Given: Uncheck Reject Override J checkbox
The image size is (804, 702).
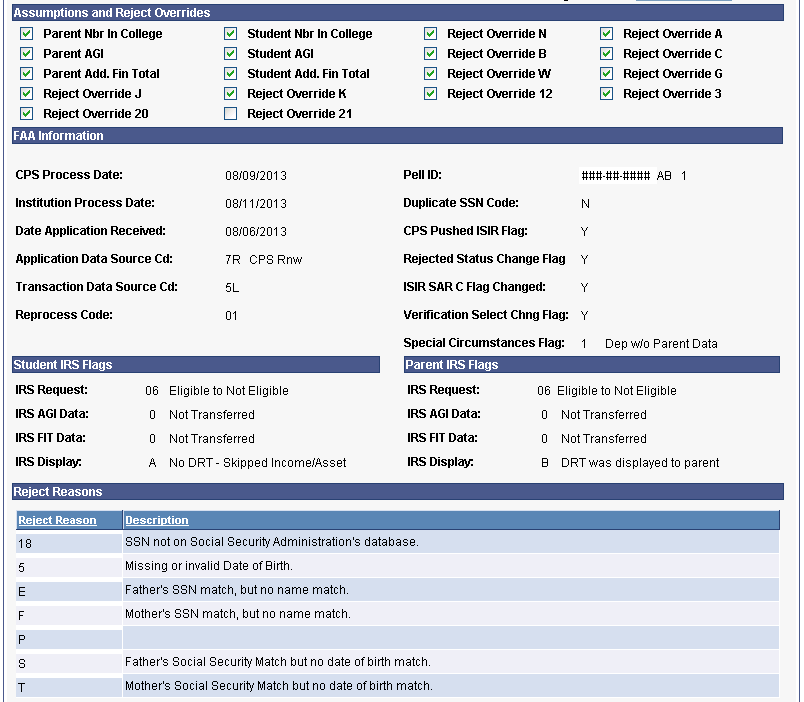Looking at the screenshot, I should pyautogui.click(x=27, y=94).
